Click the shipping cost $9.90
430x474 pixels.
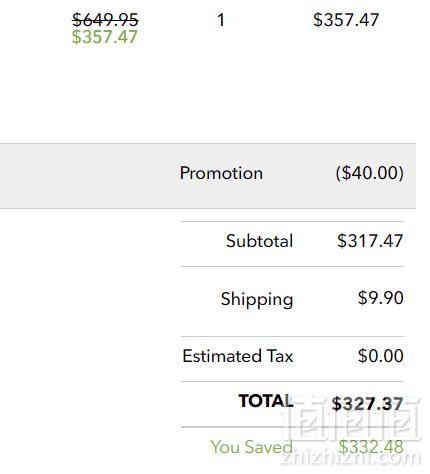(x=381, y=298)
